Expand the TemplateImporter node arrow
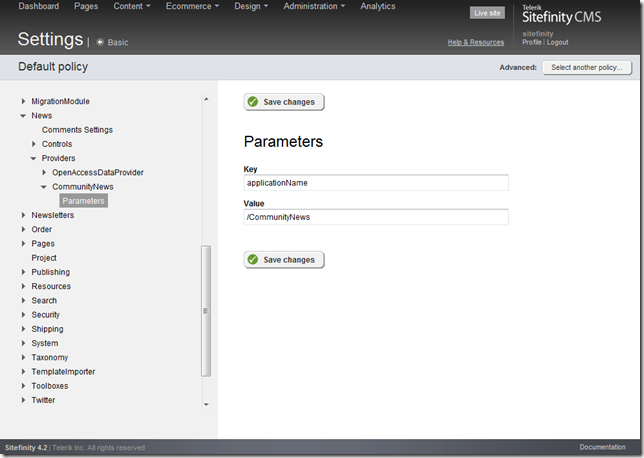The image size is (644, 458). [x=23, y=372]
